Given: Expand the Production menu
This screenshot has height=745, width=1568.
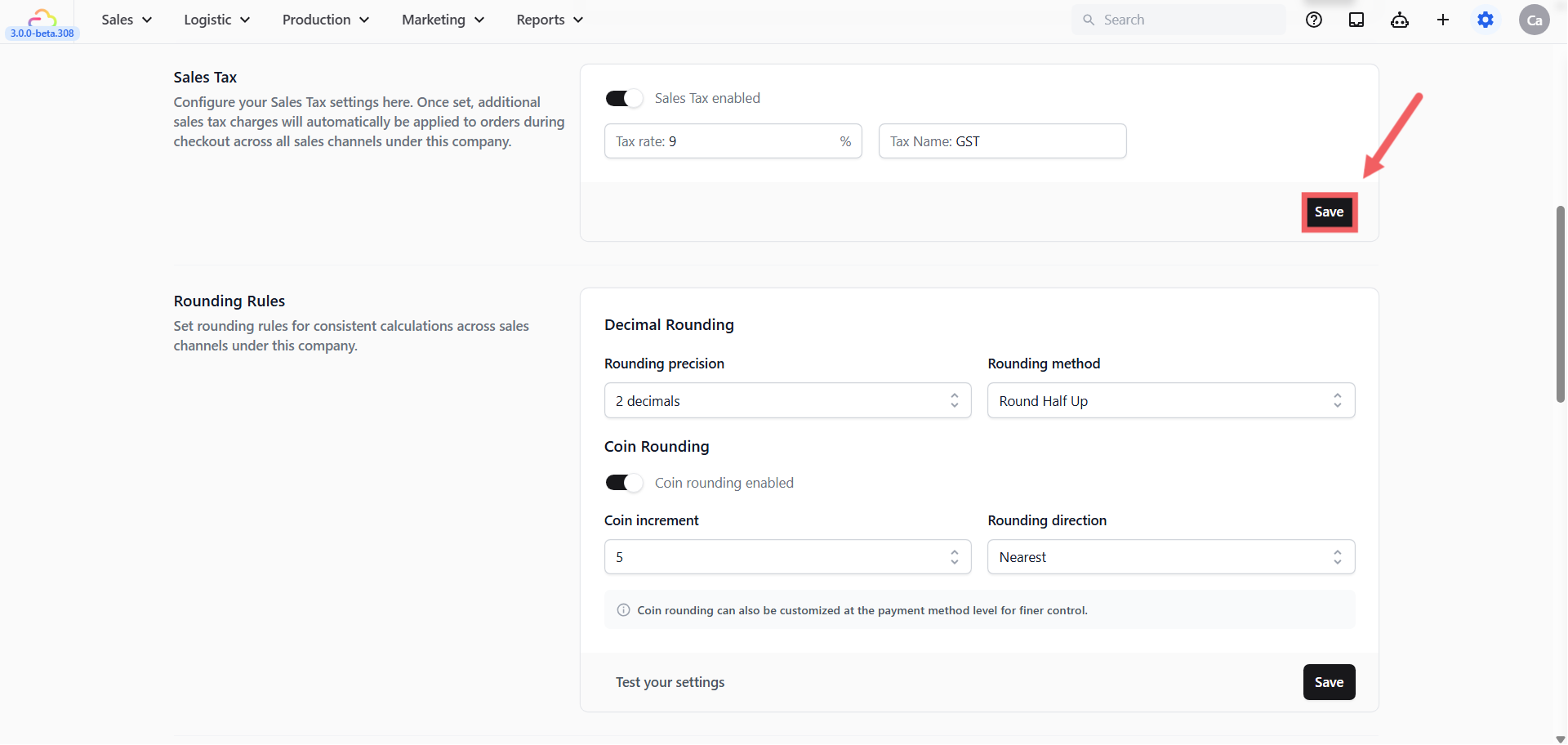Looking at the screenshot, I should [x=326, y=20].
